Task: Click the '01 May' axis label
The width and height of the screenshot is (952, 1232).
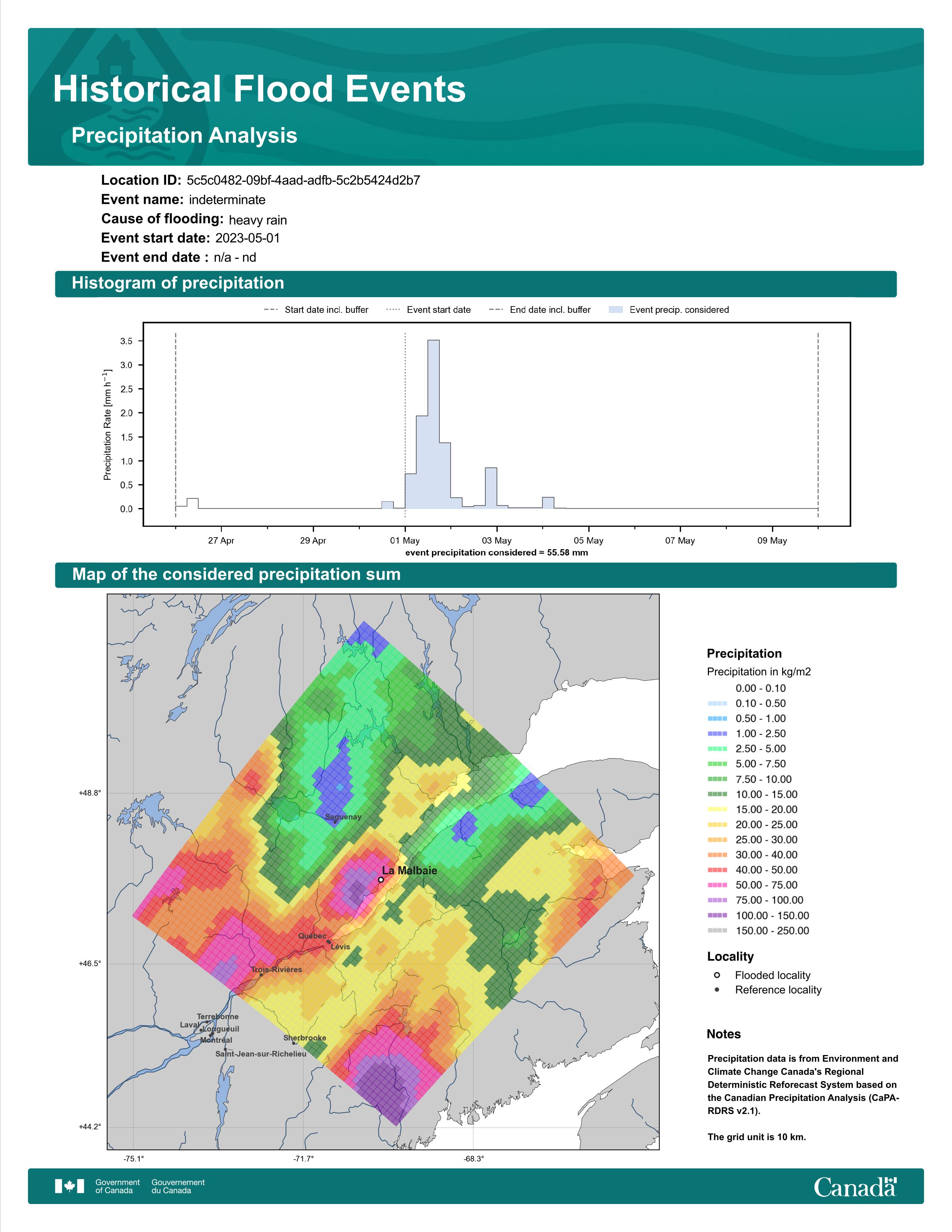Action: pyautogui.click(x=404, y=541)
